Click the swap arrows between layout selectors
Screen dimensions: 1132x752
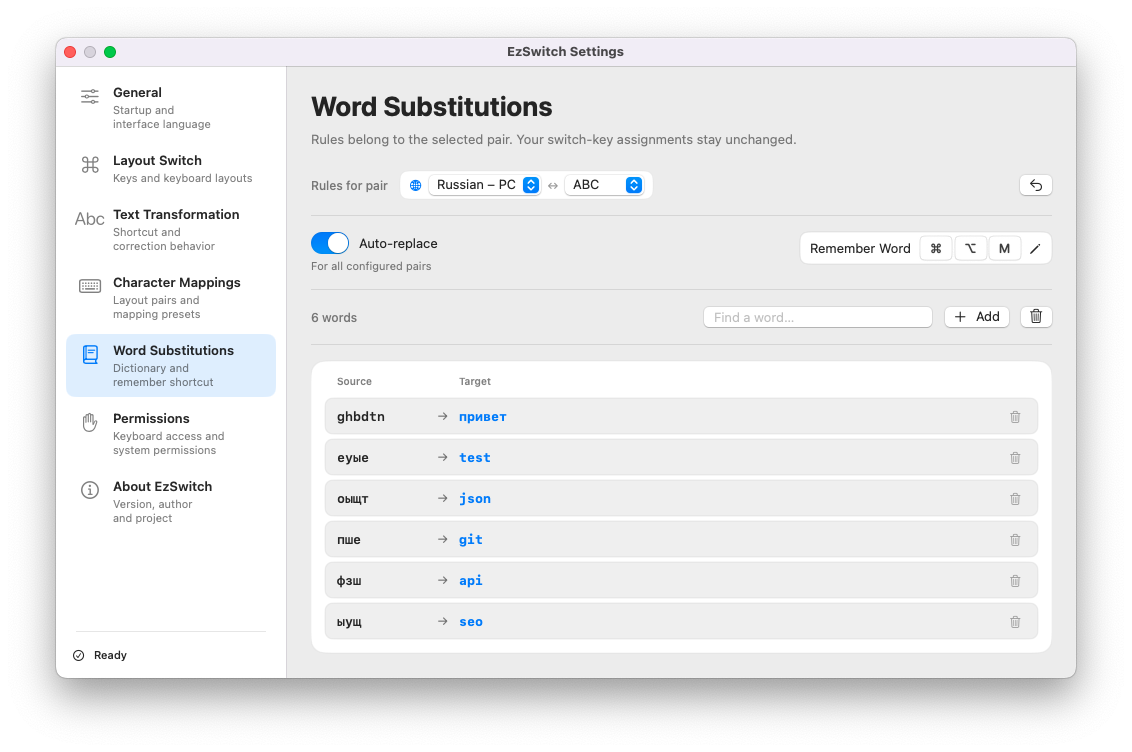[553, 185]
